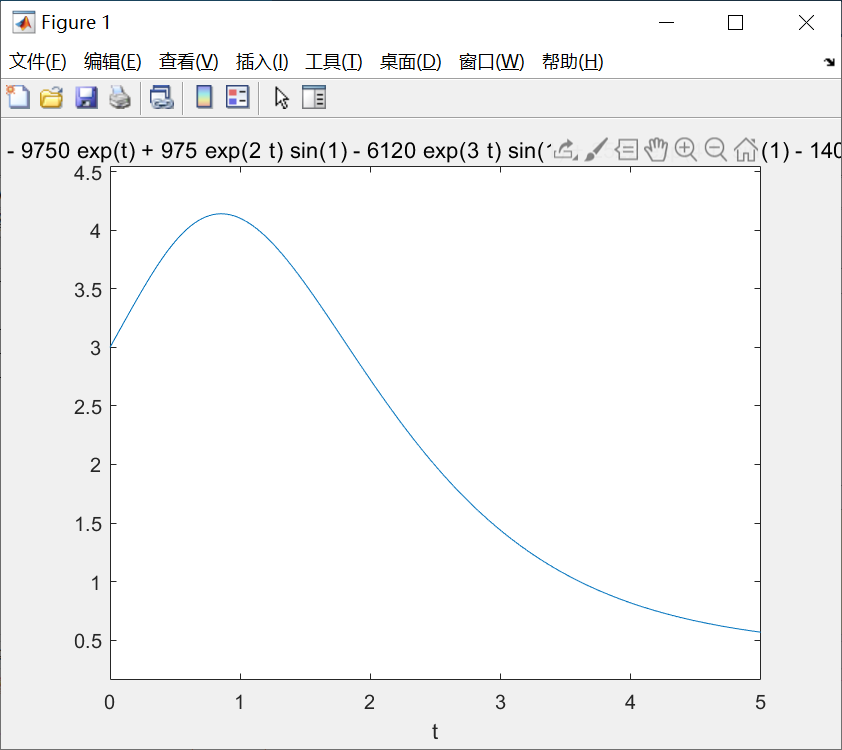842x750 pixels.
Task: Open the 工具(T) menu
Action: click(x=333, y=62)
